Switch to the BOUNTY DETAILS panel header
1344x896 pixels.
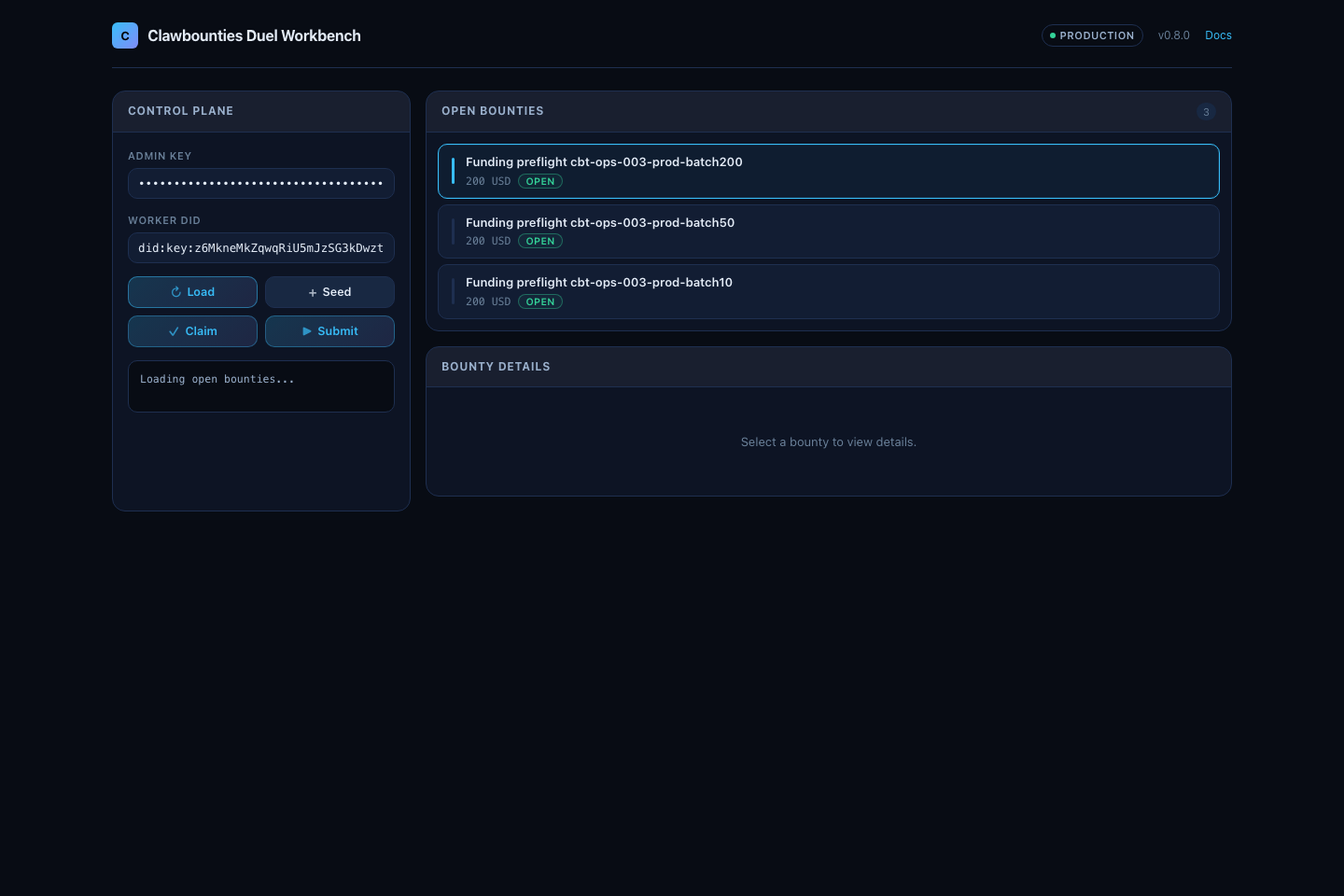point(496,367)
